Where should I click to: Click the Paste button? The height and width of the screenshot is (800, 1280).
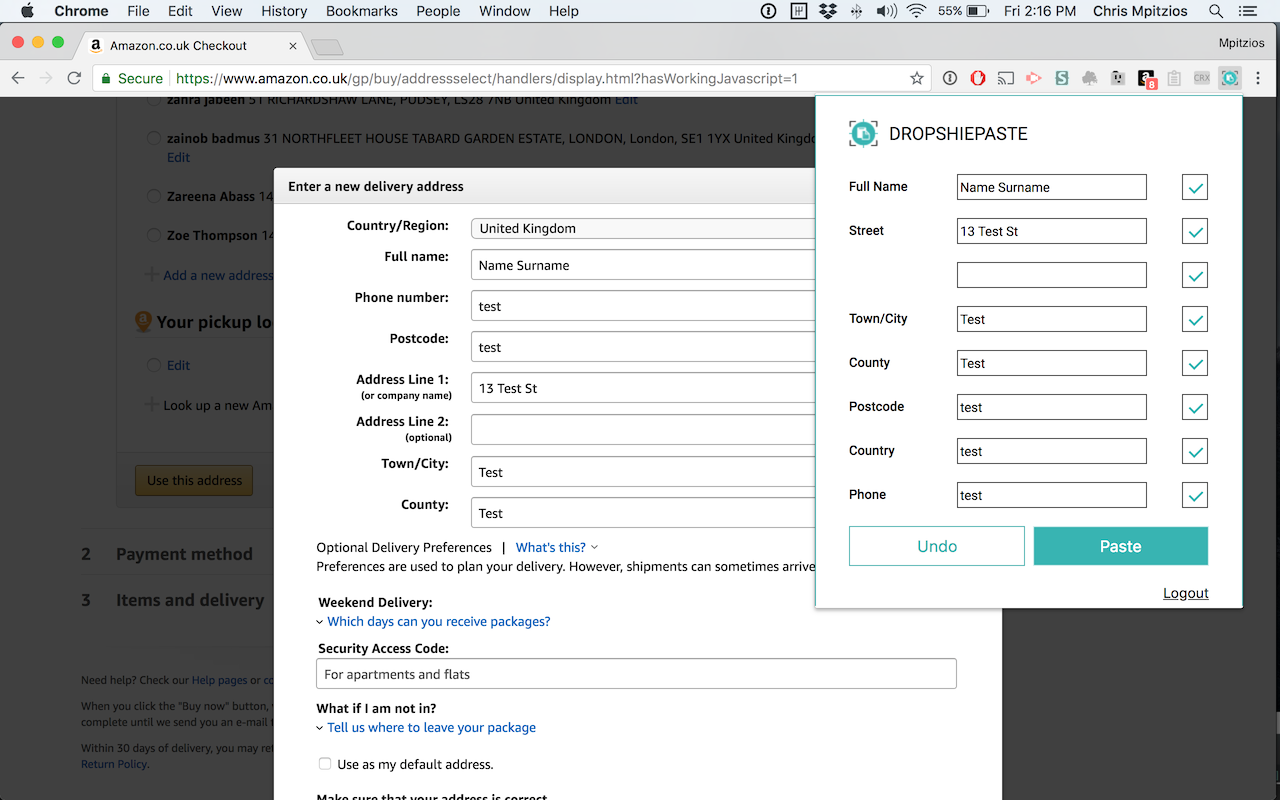click(1120, 546)
